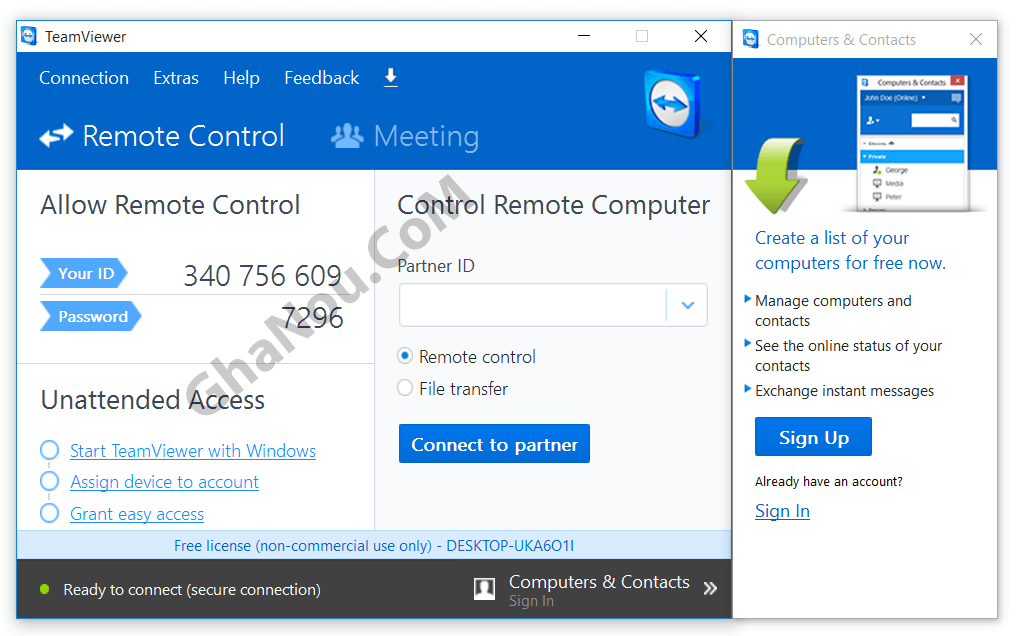1016x636 pixels.
Task: Click the Ready to connect status text
Action: (x=192, y=589)
